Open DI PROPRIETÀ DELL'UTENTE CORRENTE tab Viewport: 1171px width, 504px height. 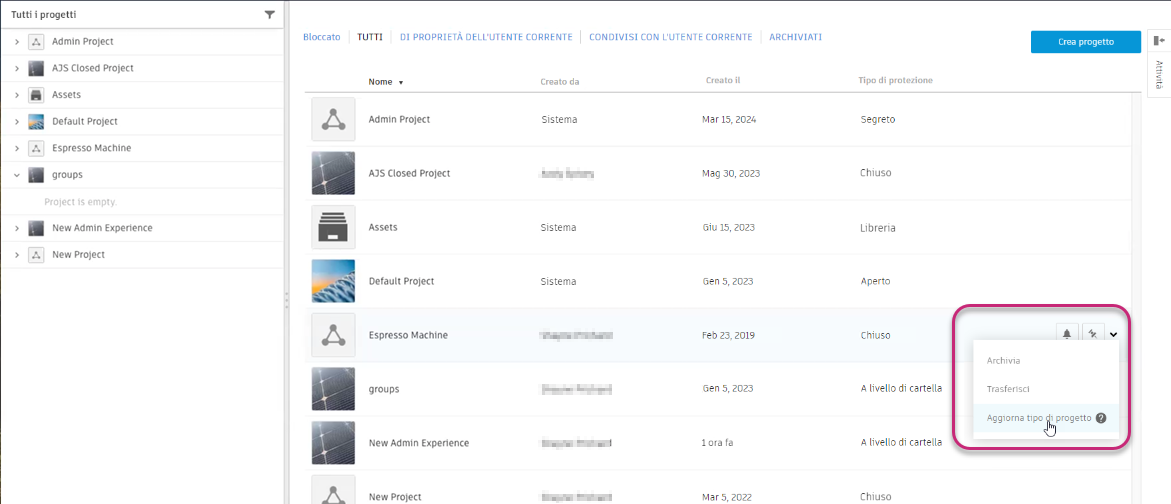[x=486, y=37]
